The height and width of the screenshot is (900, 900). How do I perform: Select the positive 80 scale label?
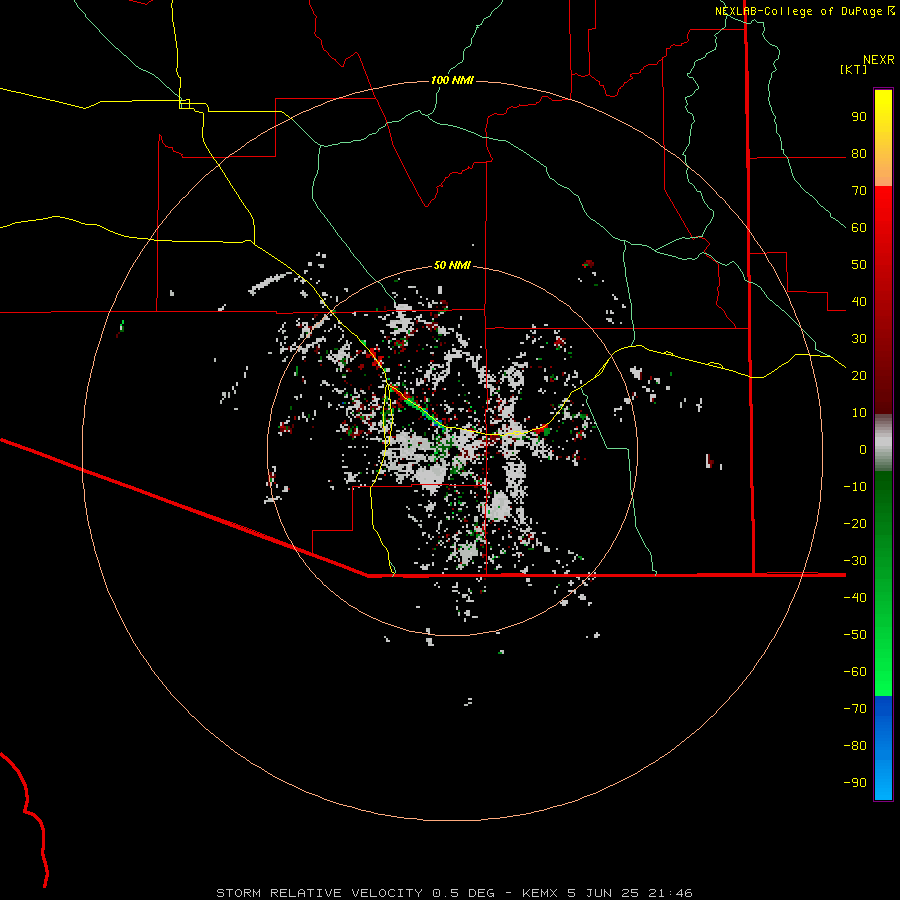point(859,154)
